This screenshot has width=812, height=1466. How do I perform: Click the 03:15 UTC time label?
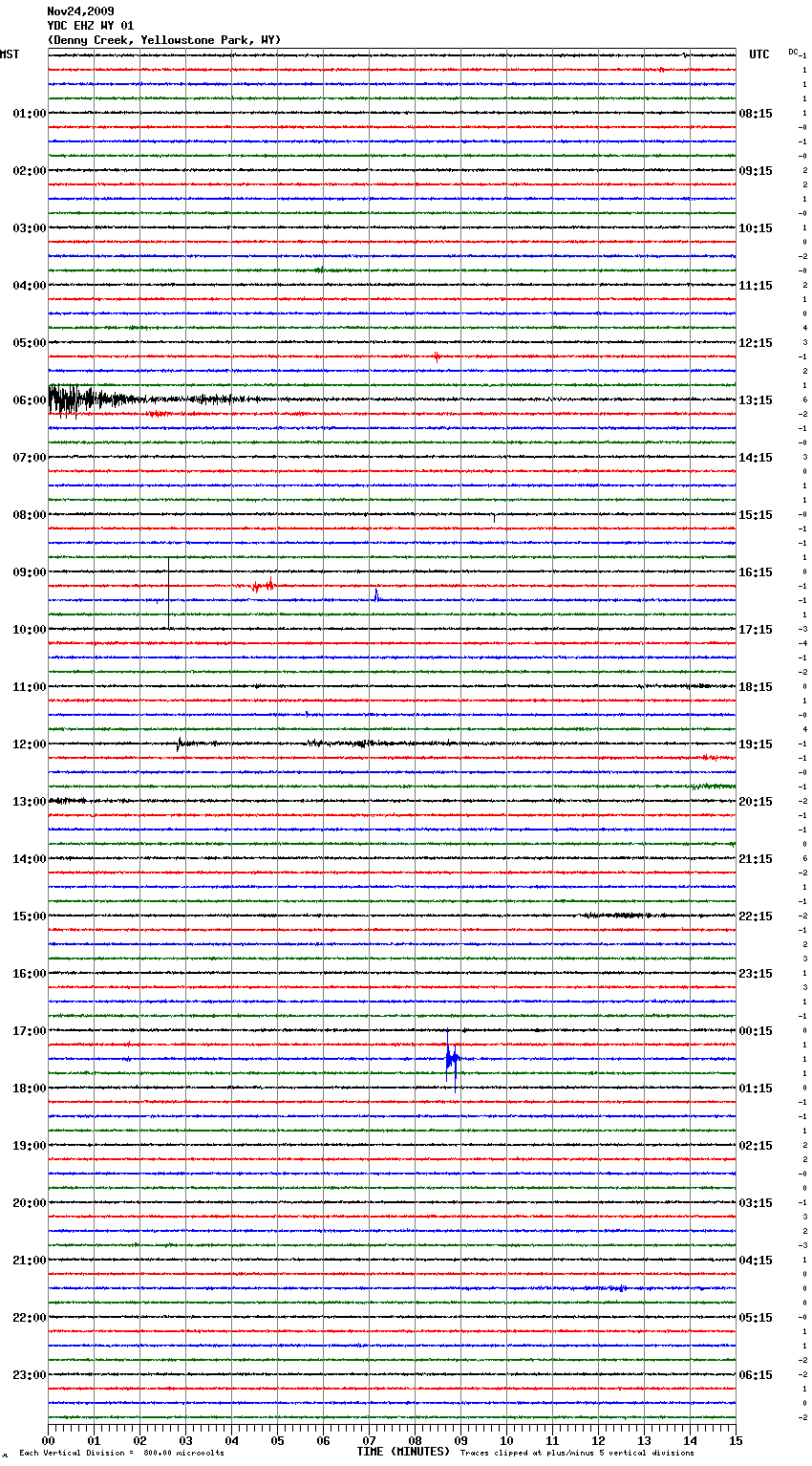tap(756, 1203)
